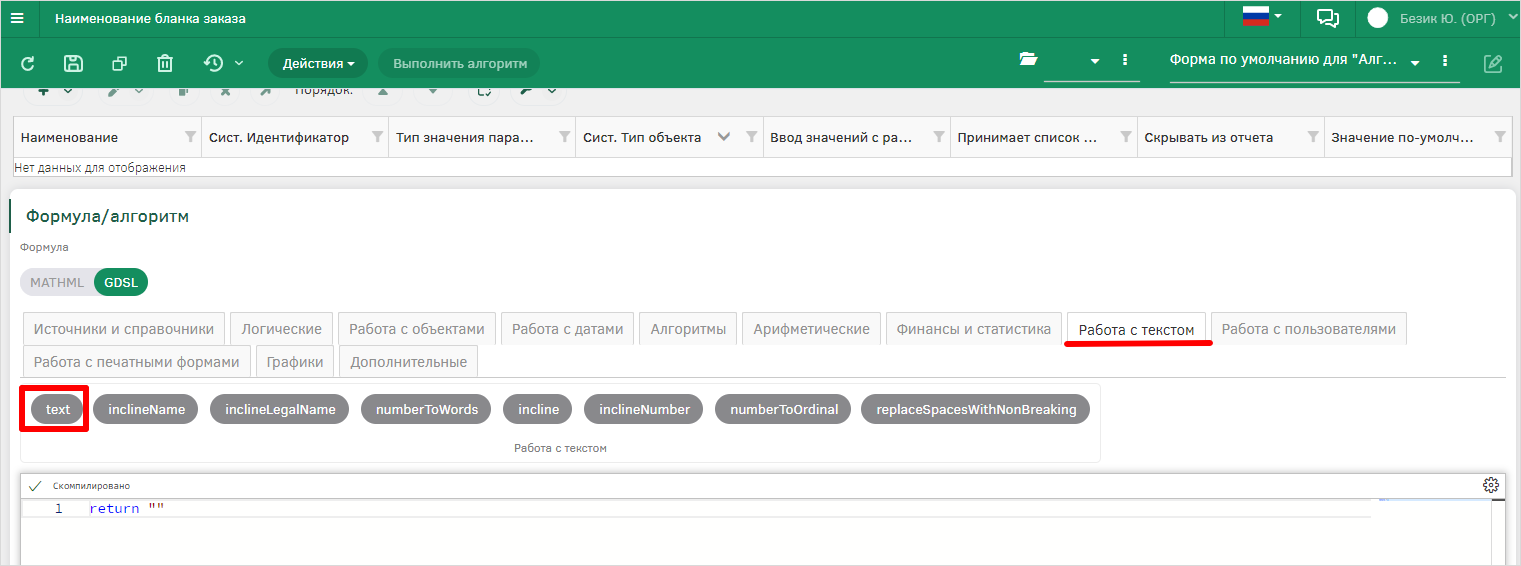This screenshot has height=566, width=1521.
Task: Open the Действия dropdown menu
Action: click(318, 63)
